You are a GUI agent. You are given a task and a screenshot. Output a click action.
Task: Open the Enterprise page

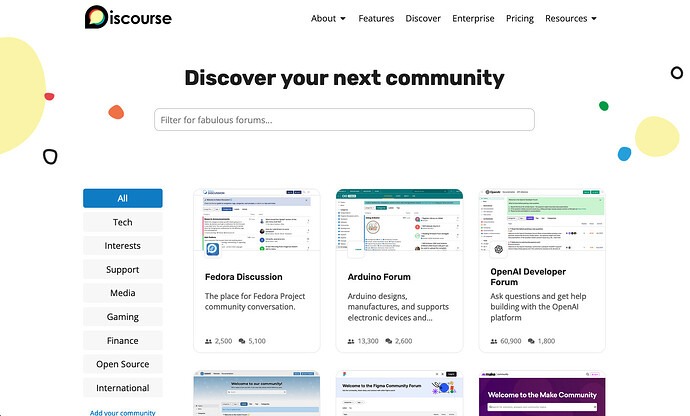click(x=473, y=18)
